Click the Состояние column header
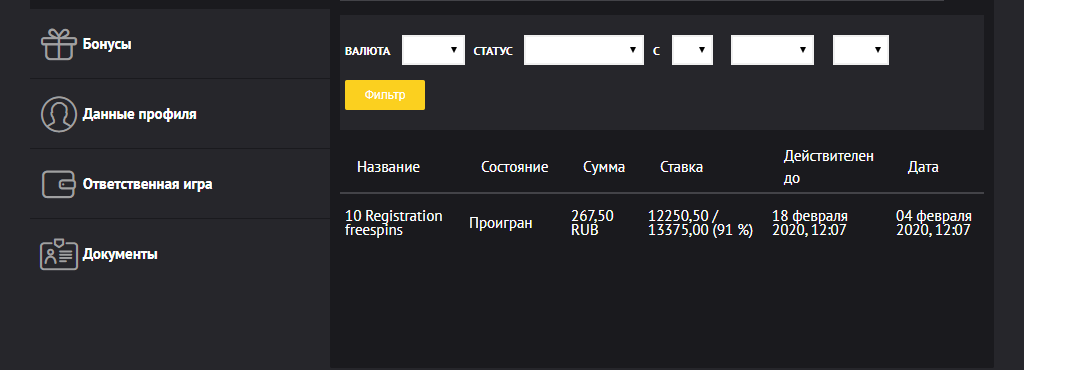This screenshot has width=1080, height=370. pyautogui.click(x=515, y=167)
